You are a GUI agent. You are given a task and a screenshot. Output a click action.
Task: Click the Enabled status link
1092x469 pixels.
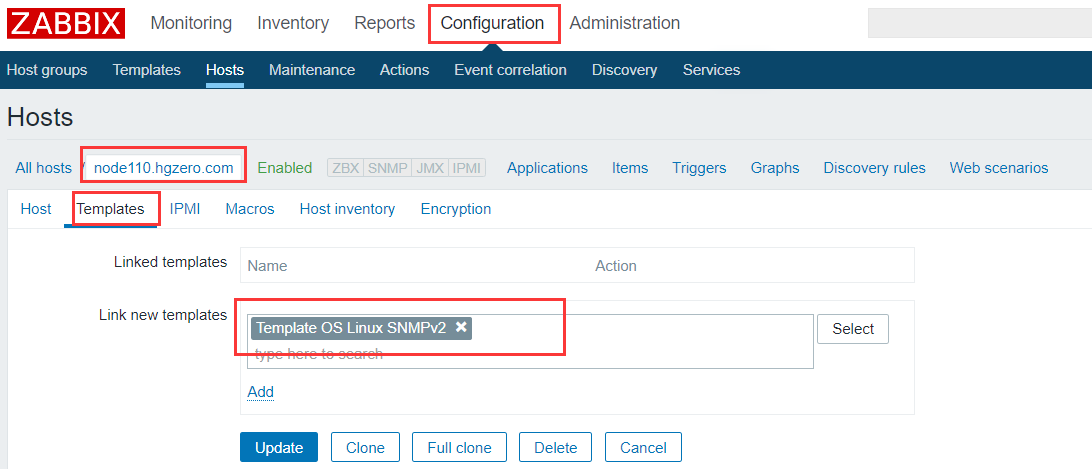285,168
